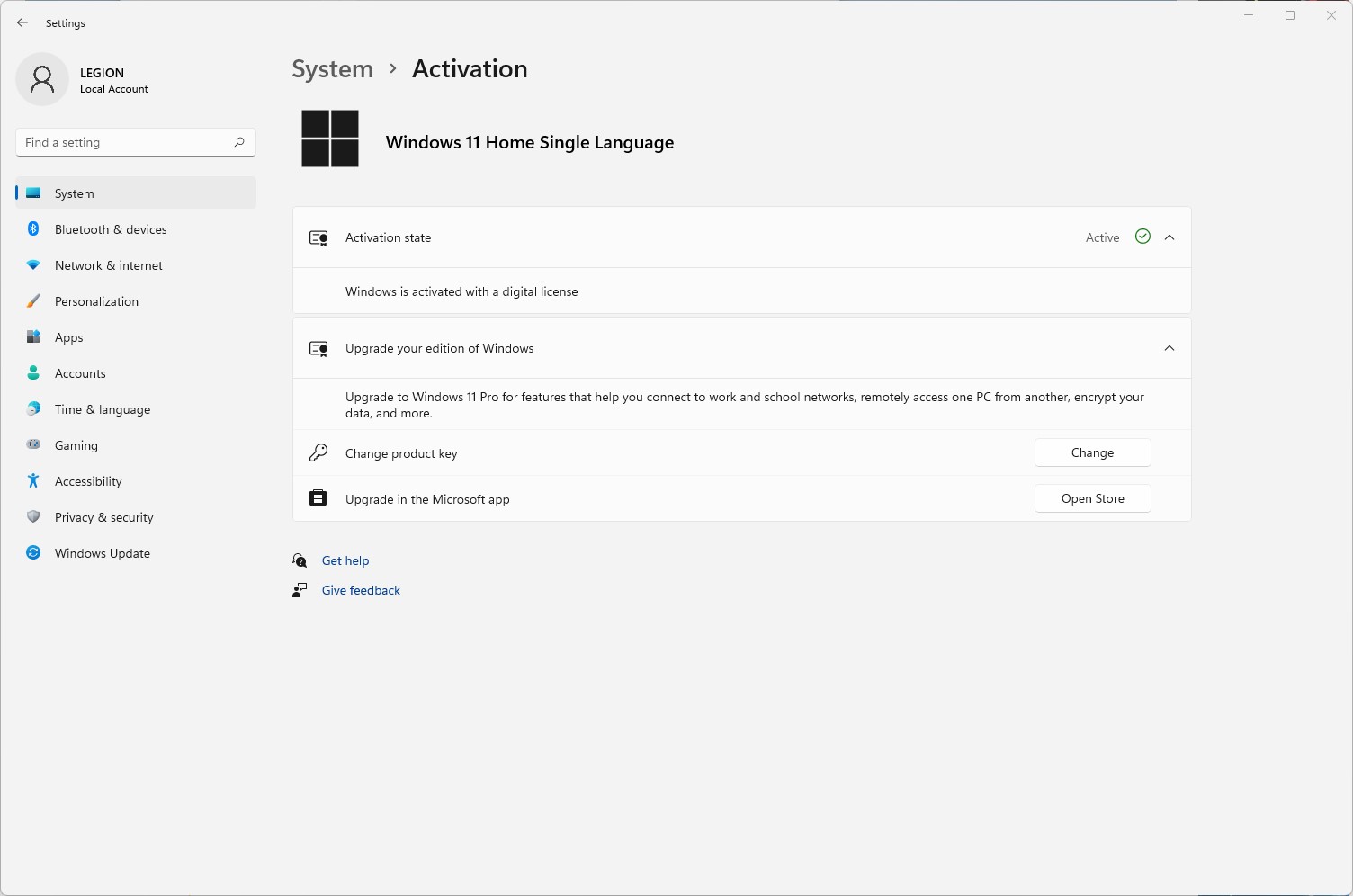Open Accessibility settings
The image size is (1353, 896).
point(87,481)
